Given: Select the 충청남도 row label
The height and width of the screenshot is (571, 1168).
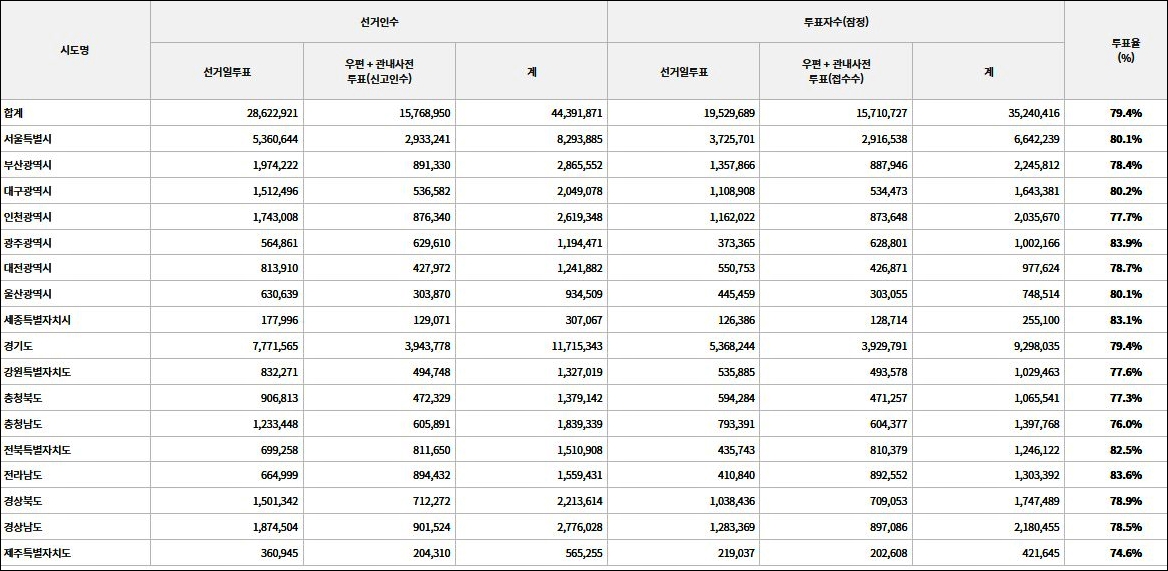Looking at the screenshot, I should (x=22, y=424).
